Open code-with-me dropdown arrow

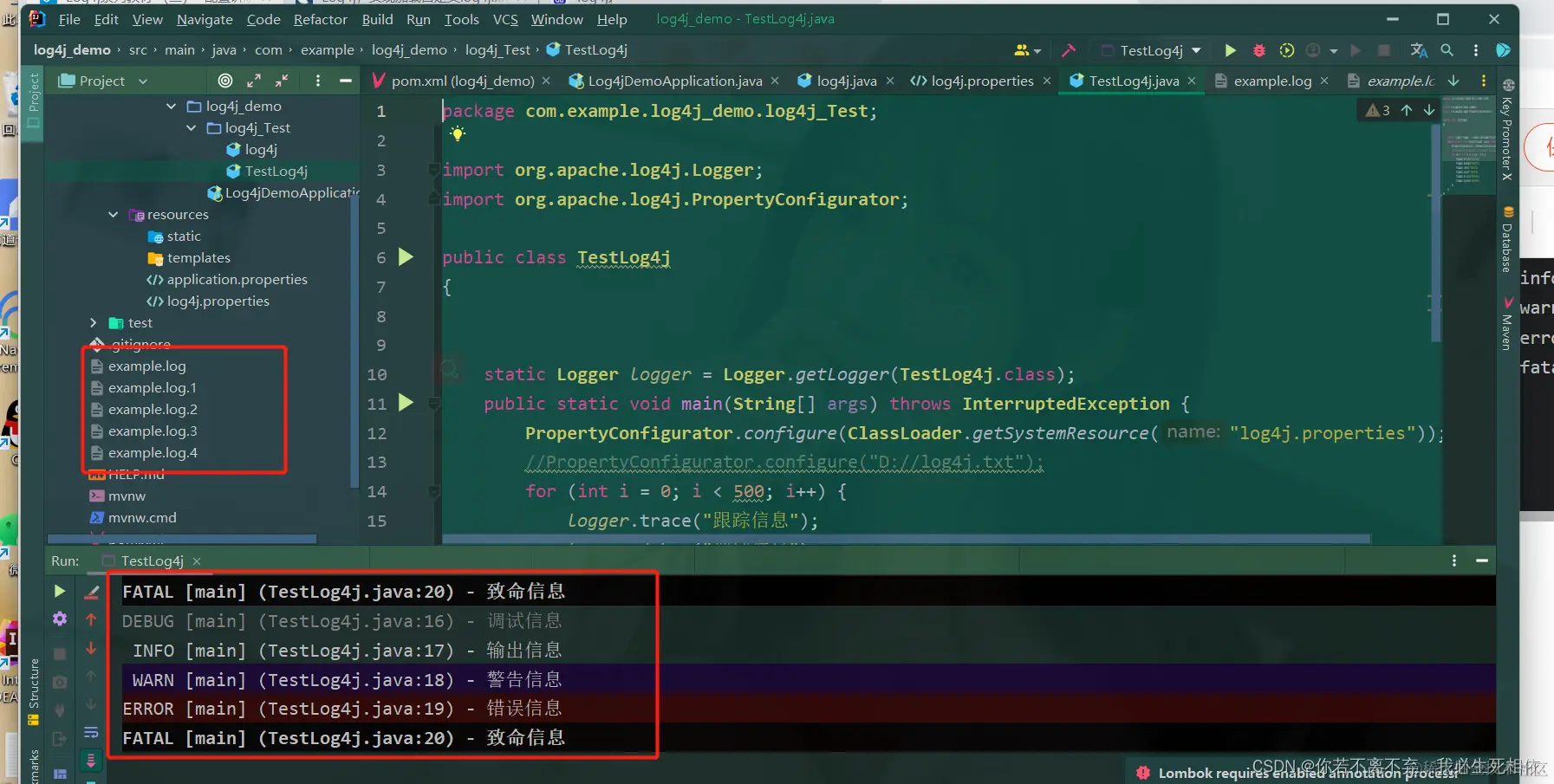click(x=1037, y=51)
